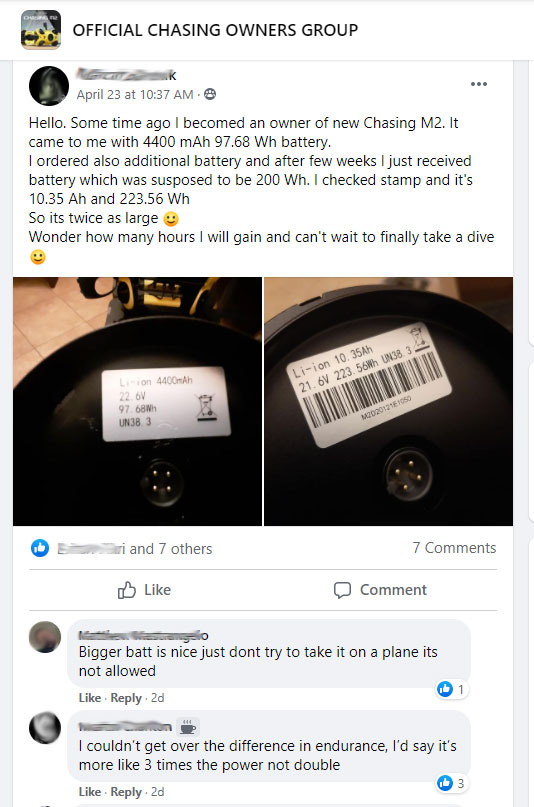Click the post author's profile picture
Screen dimensions: 534x807
point(49,86)
